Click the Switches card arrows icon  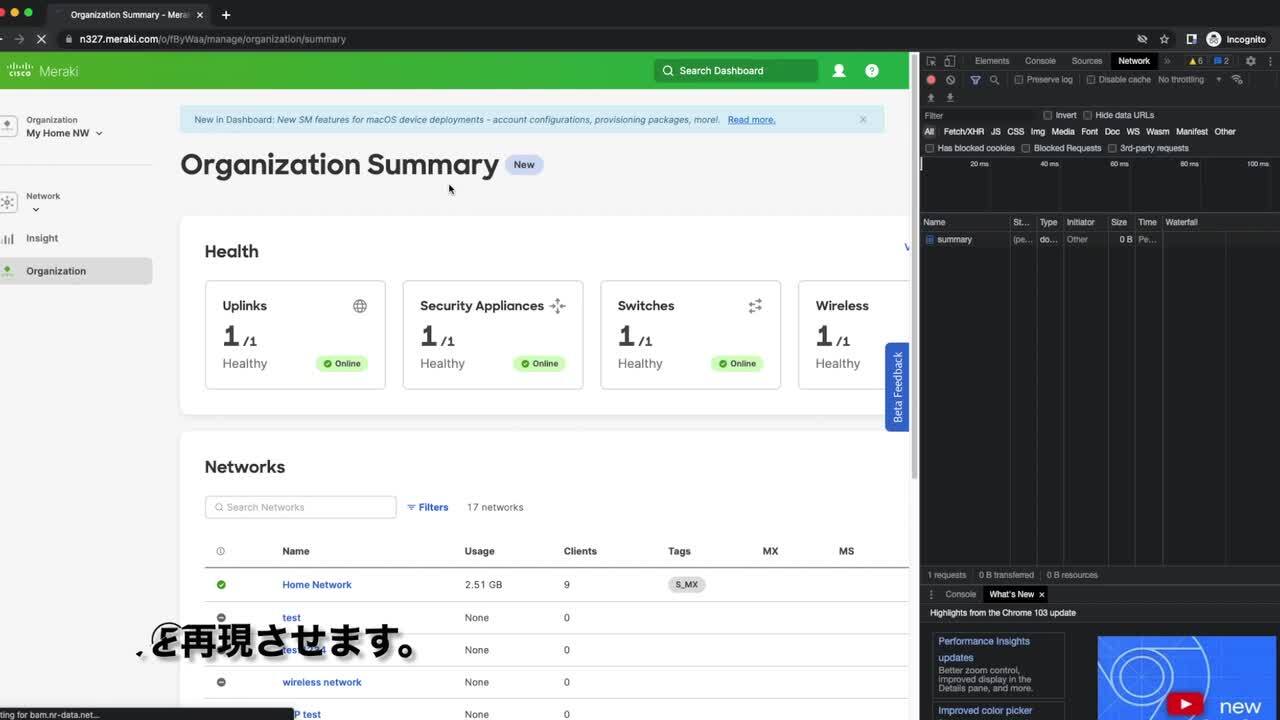click(755, 306)
